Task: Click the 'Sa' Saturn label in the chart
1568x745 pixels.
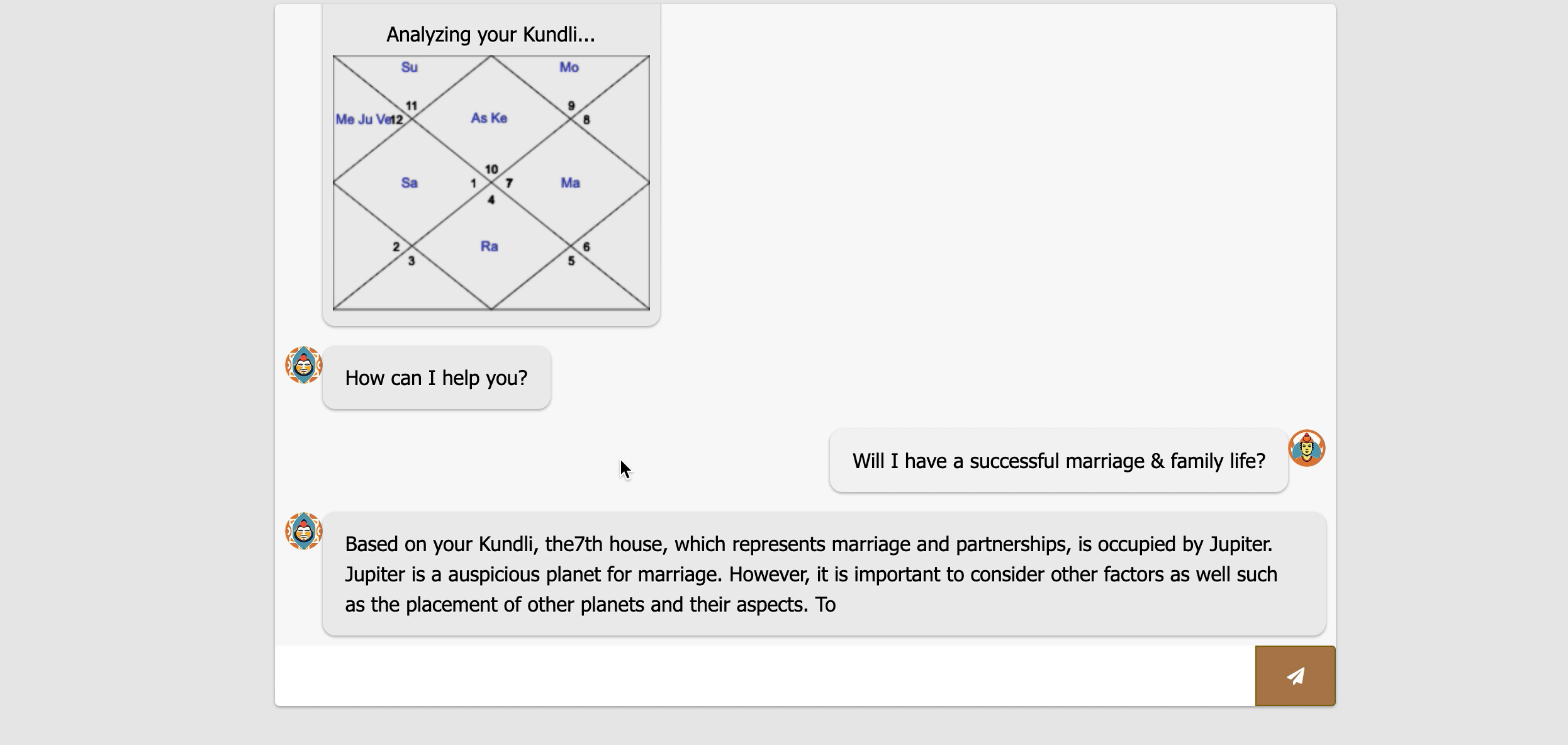Action: coord(410,183)
